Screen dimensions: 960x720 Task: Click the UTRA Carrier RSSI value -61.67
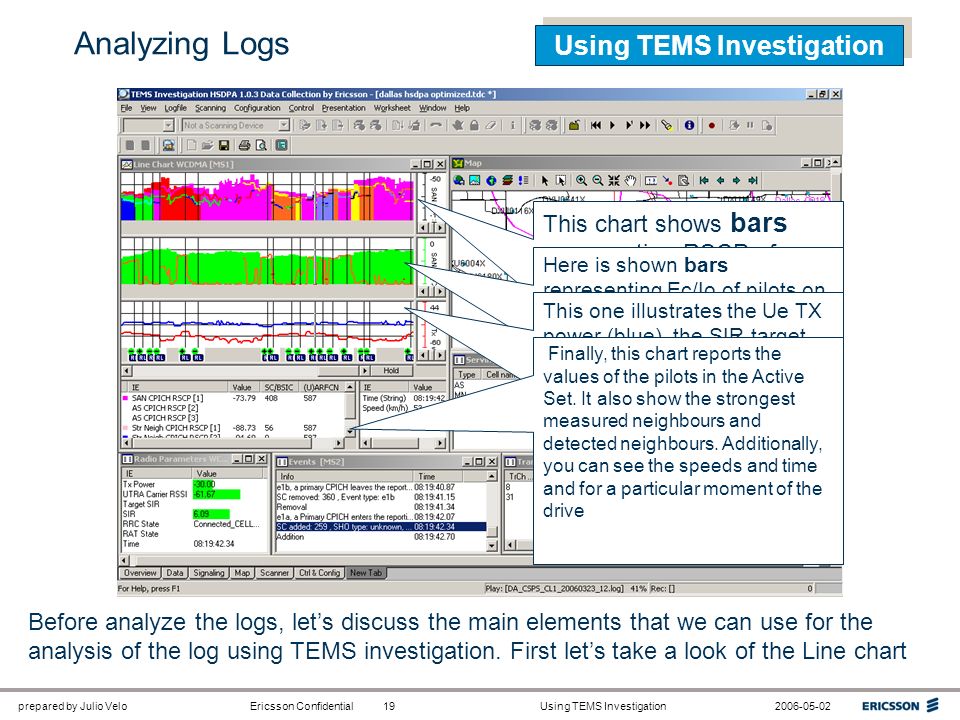pyautogui.click(x=217, y=494)
